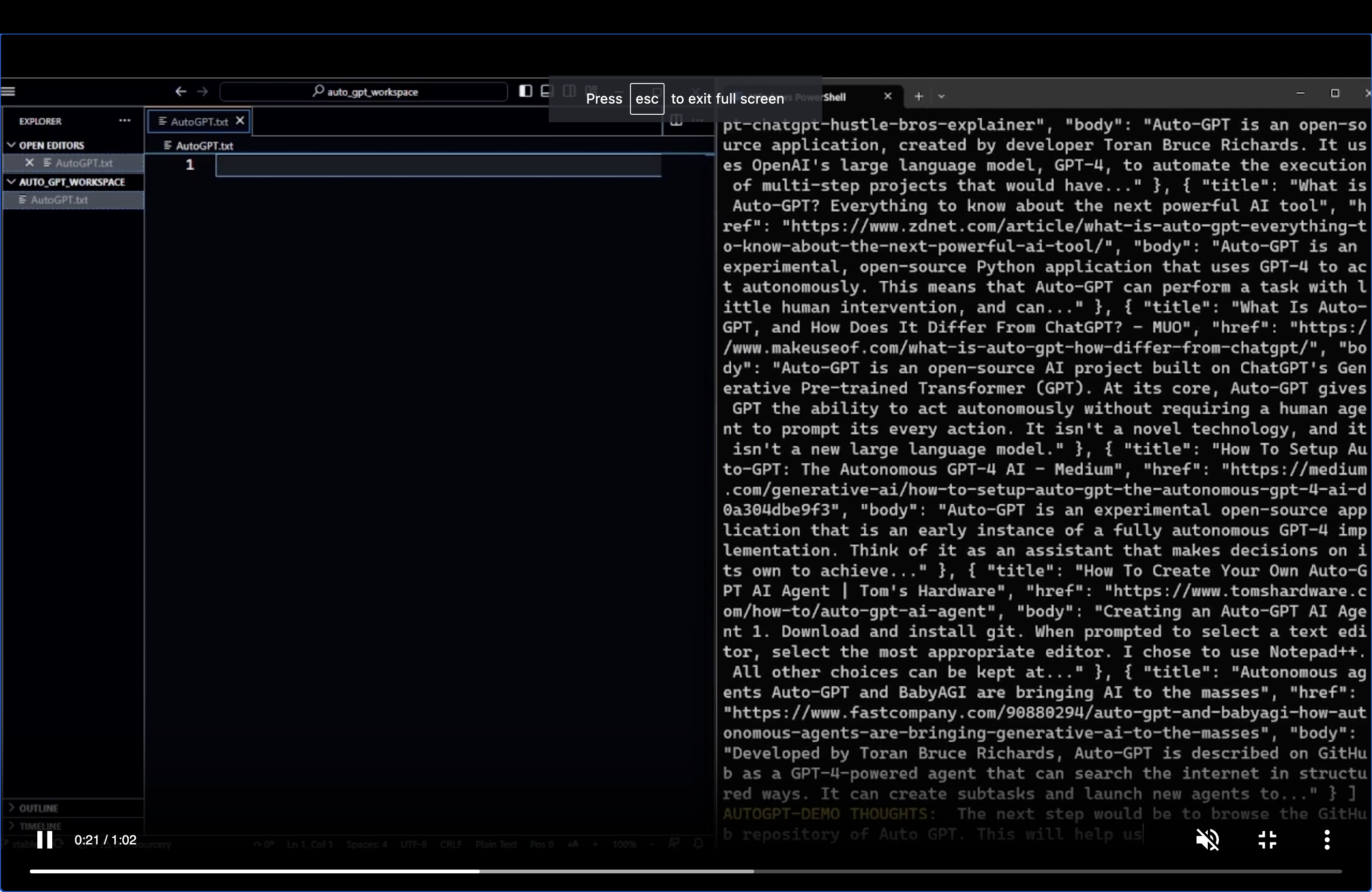Pause the video playback
Image resolution: width=1372 pixels, height=892 pixels.
pyautogui.click(x=45, y=840)
